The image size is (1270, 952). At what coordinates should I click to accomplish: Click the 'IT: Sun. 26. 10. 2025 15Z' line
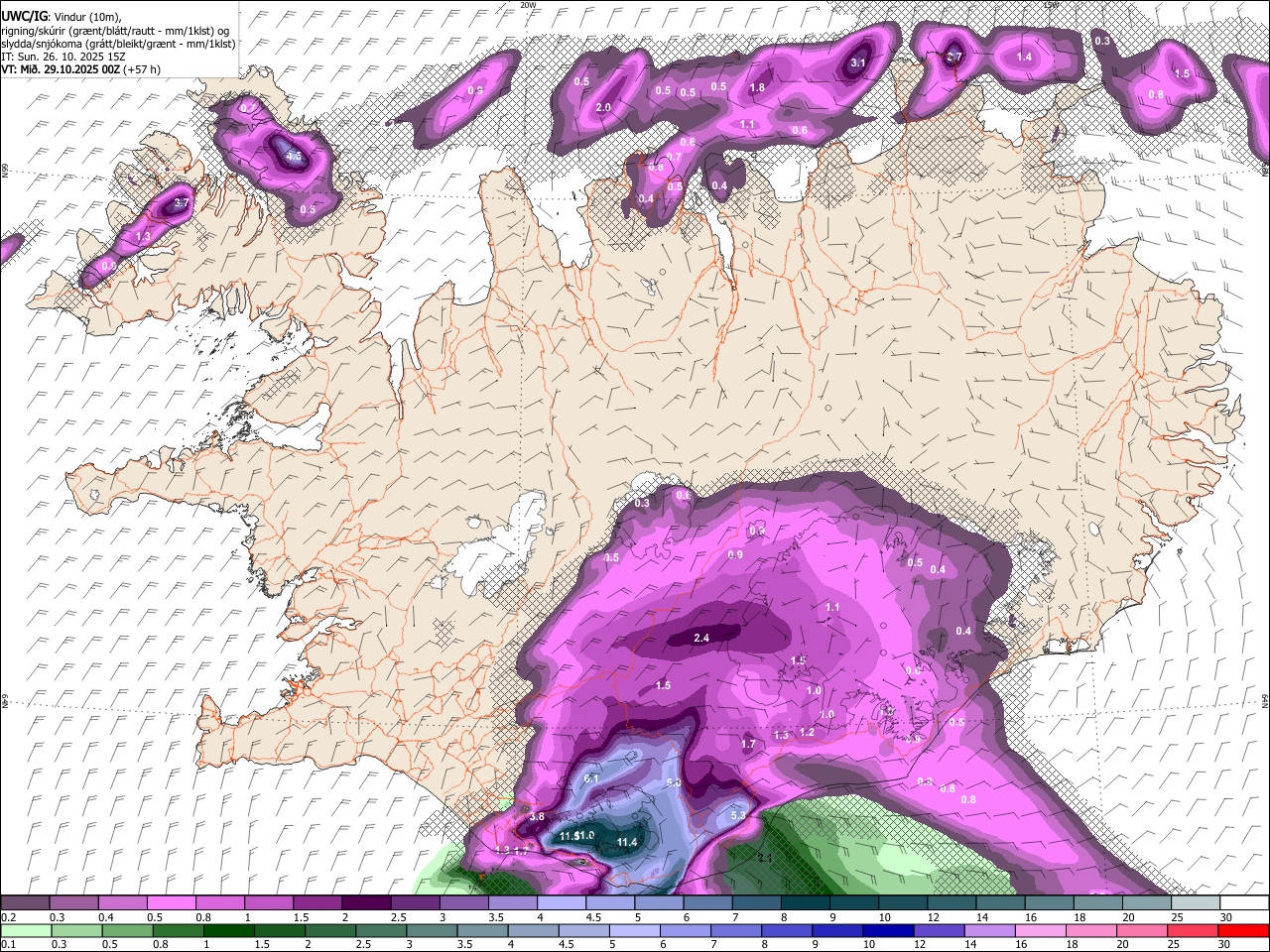pos(63,57)
